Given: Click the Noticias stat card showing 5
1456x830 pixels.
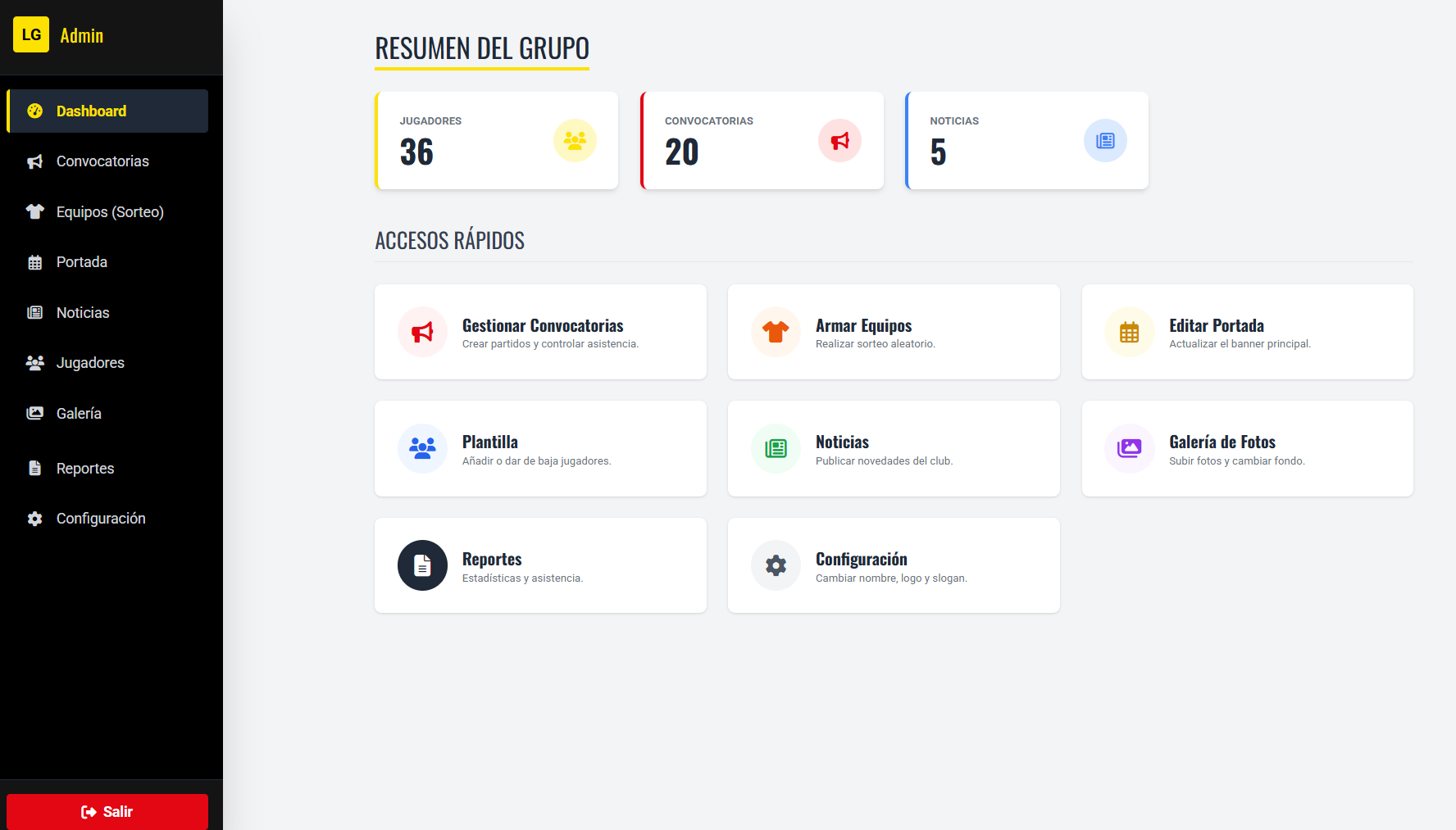Looking at the screenshot, I should tap(1026, 141).
